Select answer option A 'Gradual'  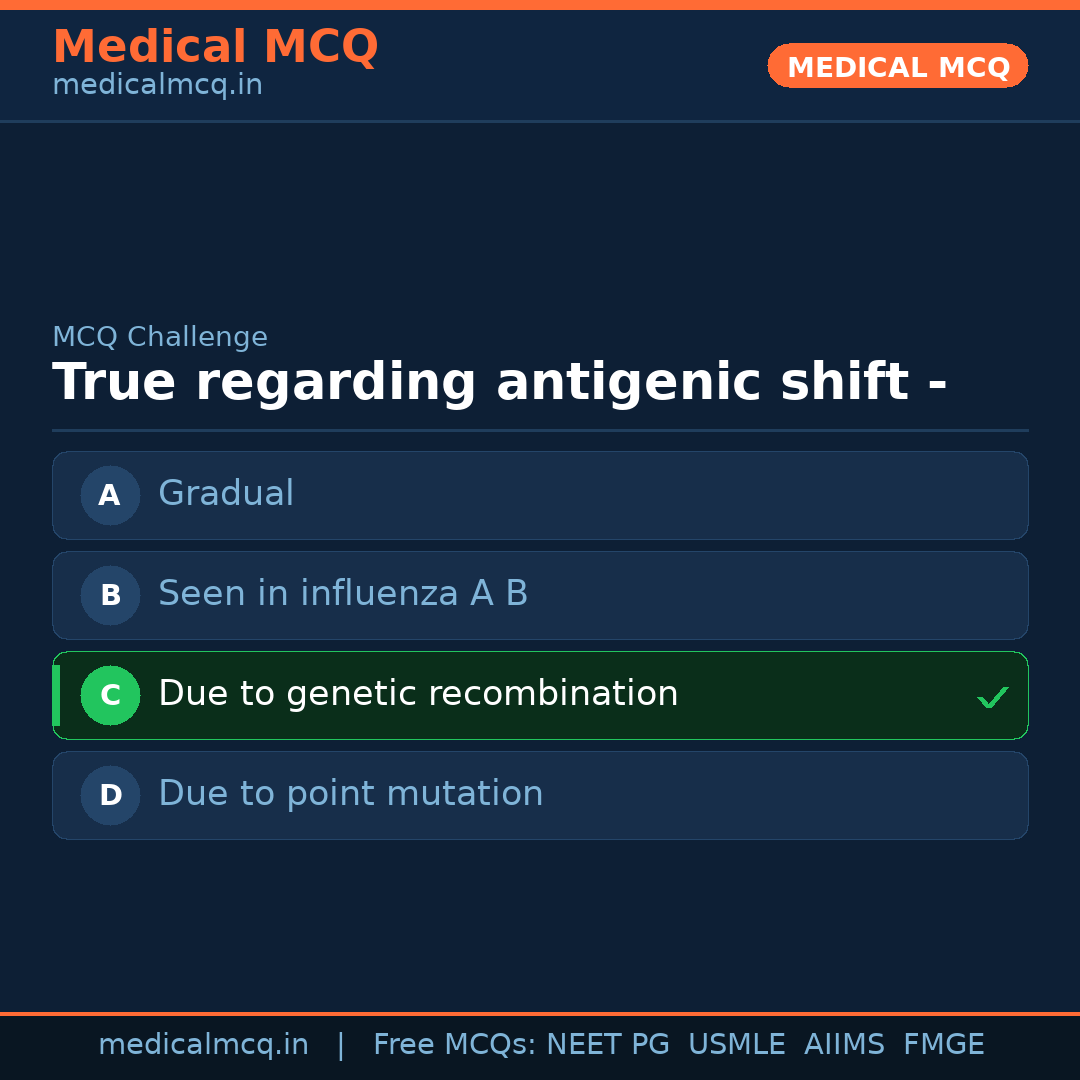[x=540, y=495]
